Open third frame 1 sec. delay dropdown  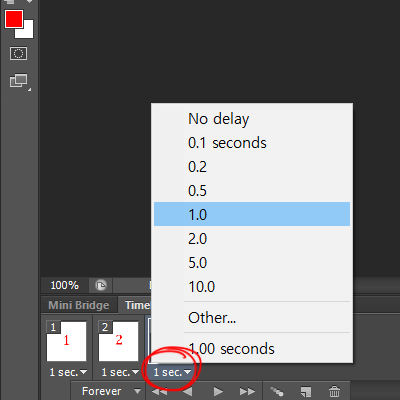[172, 372]
